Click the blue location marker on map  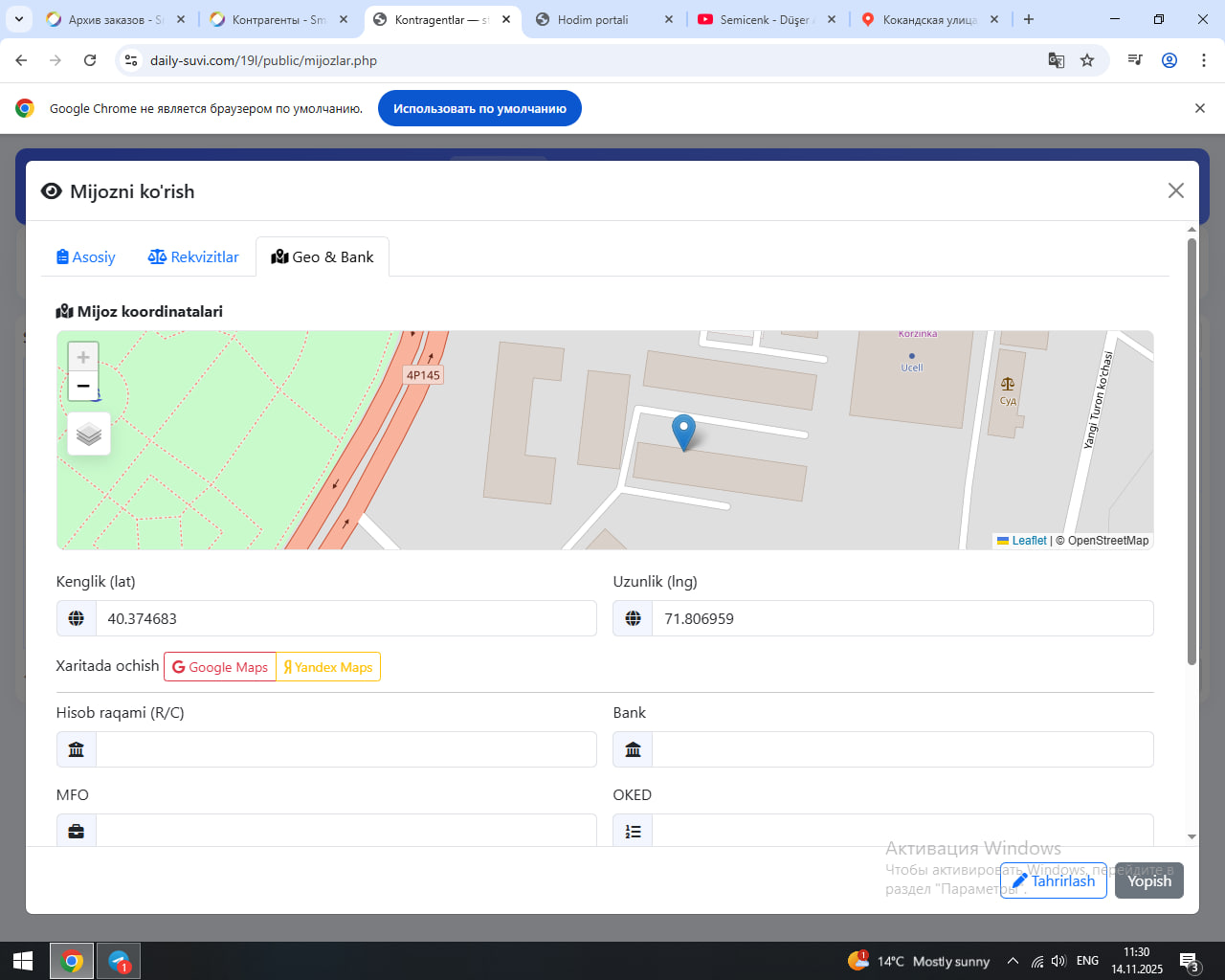(683, 431)
